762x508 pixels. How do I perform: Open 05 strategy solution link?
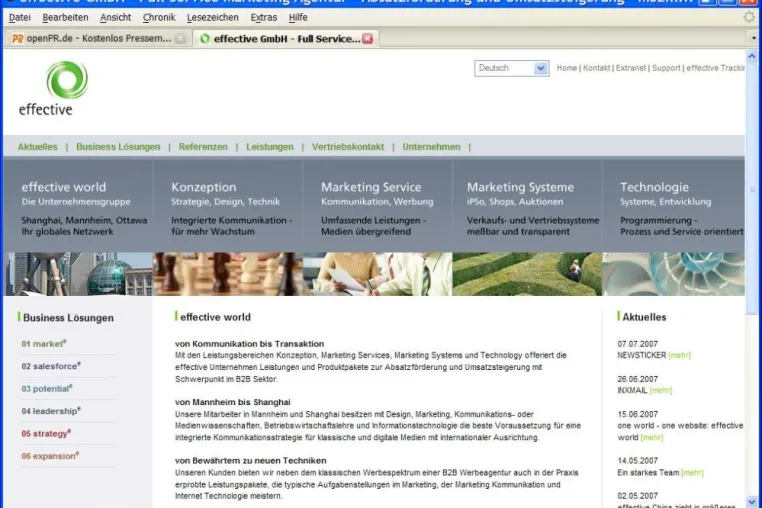coord(46,433)
